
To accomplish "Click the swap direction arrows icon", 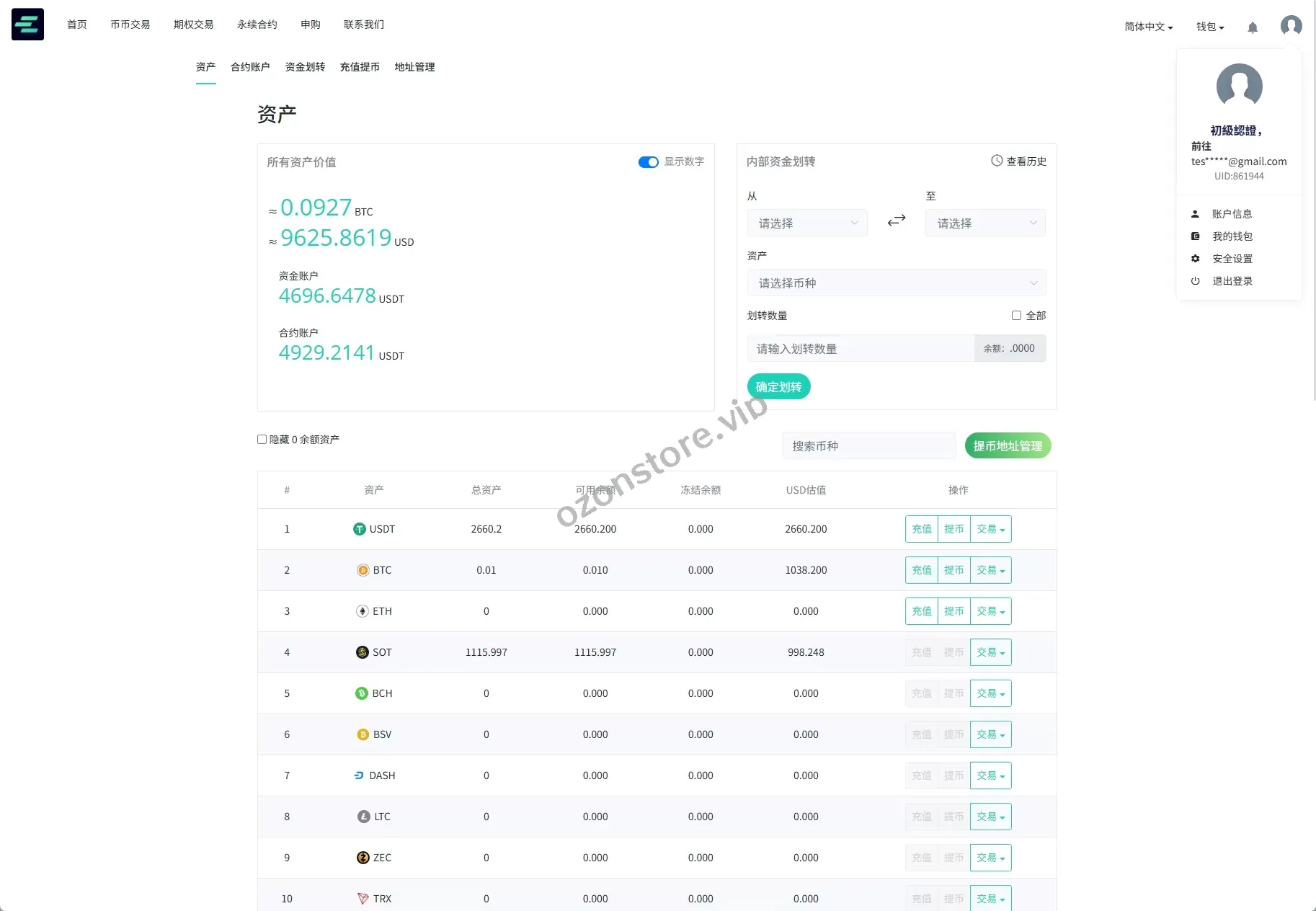I will pos(896,221).
